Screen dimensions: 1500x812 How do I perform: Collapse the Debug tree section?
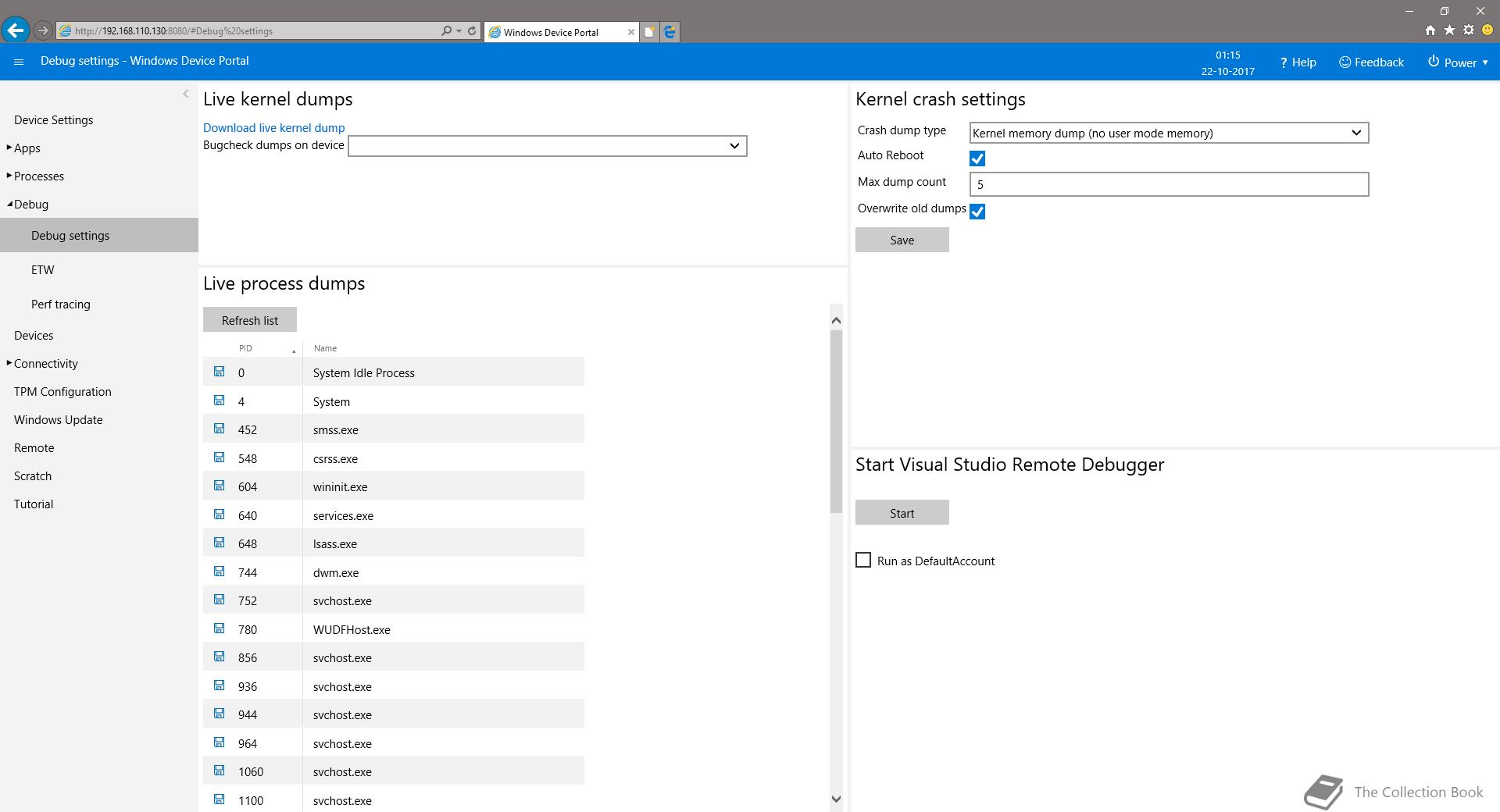click(9, 204)
